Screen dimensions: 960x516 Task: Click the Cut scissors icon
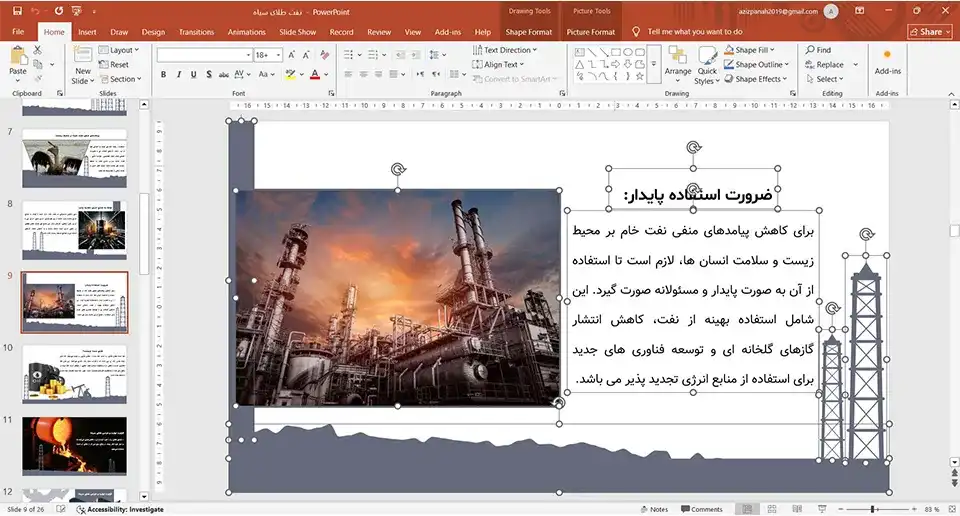38,50
